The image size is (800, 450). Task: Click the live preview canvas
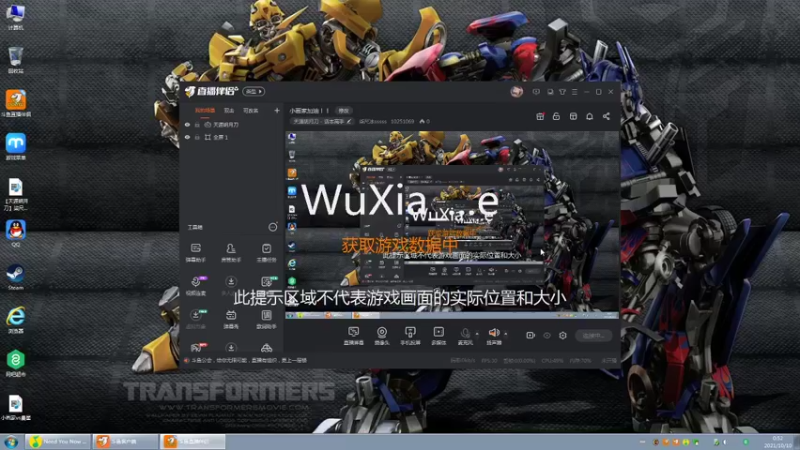click(452, 224)
